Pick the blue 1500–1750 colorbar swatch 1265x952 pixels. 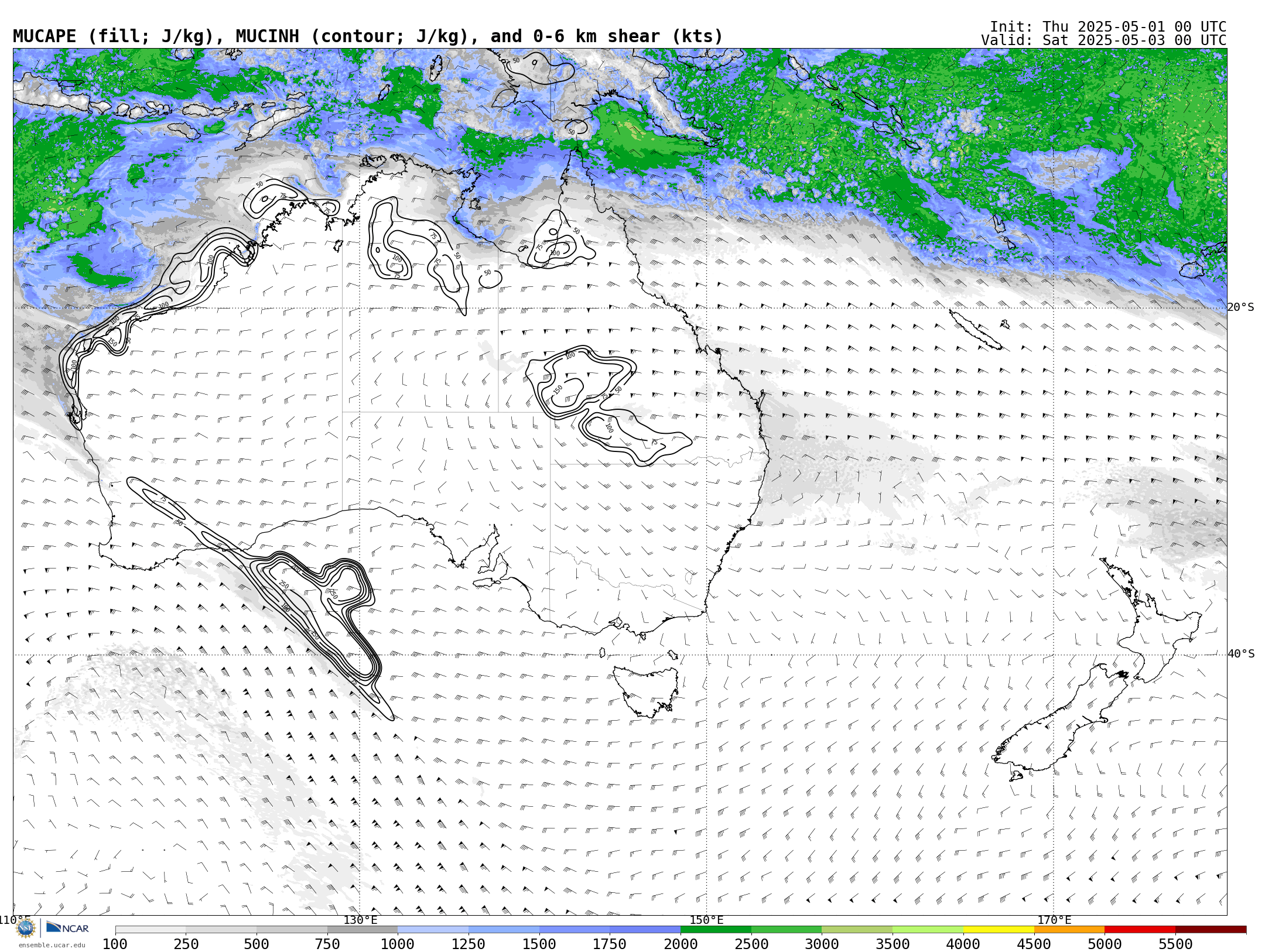point(575,930)
